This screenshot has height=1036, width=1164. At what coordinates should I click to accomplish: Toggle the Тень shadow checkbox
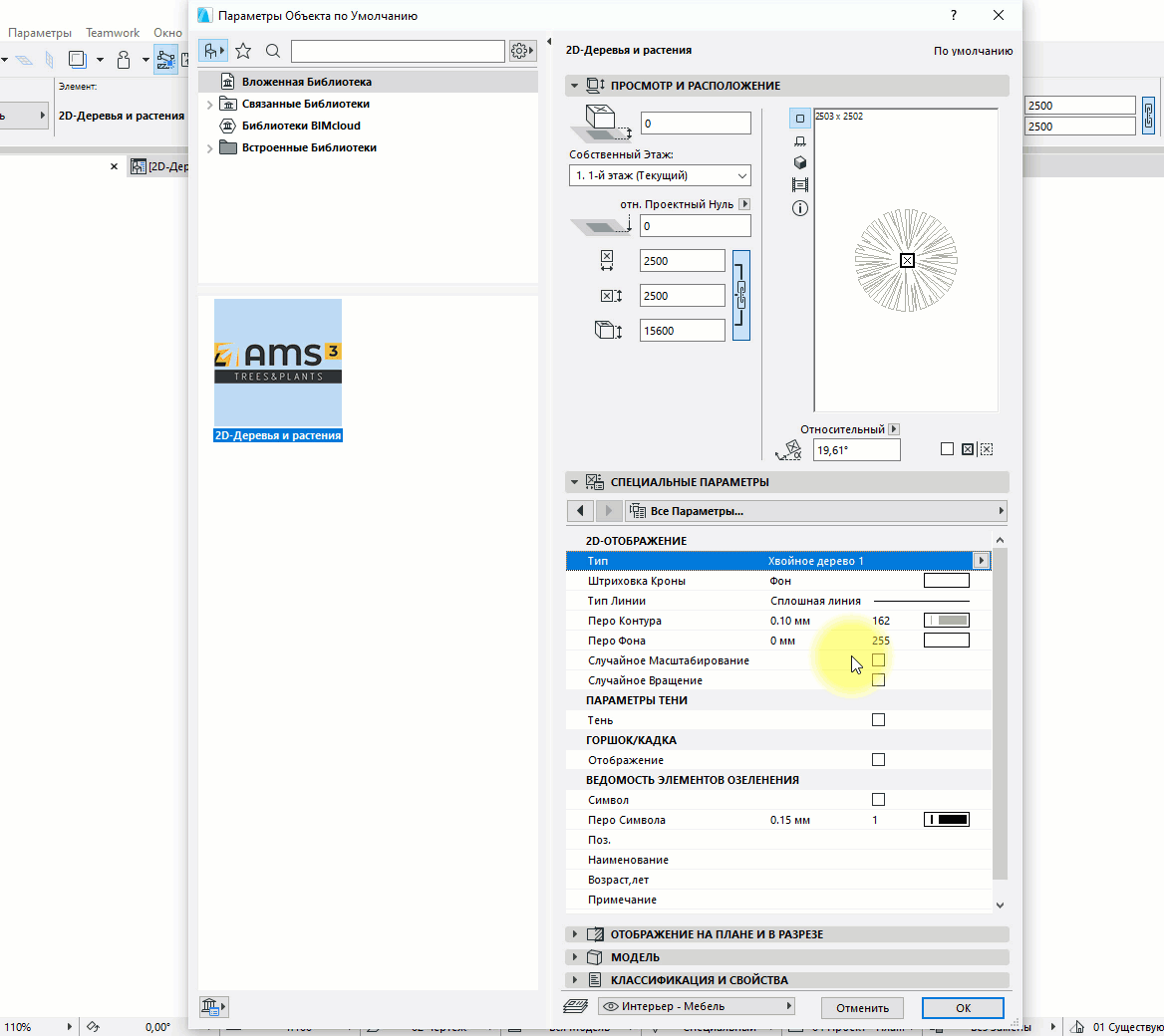(878, 720)
